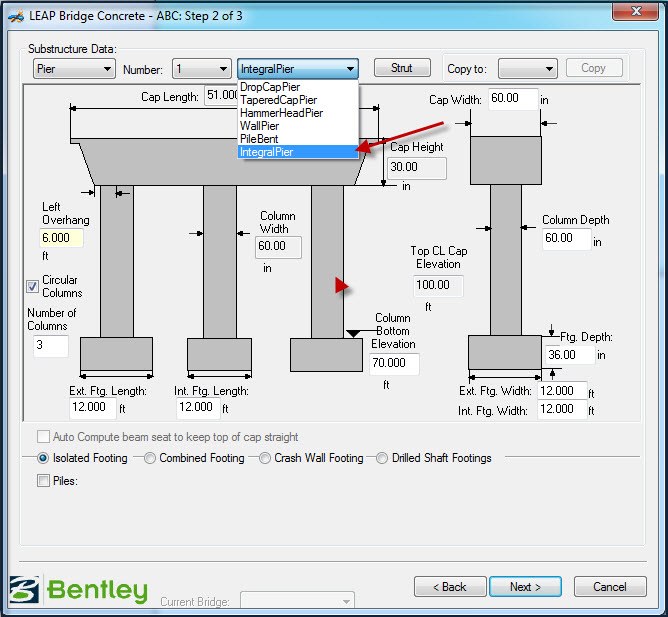
Task: Click the black column bottom elevation marker
Action: pyautogui.click(x=353, y=333)
